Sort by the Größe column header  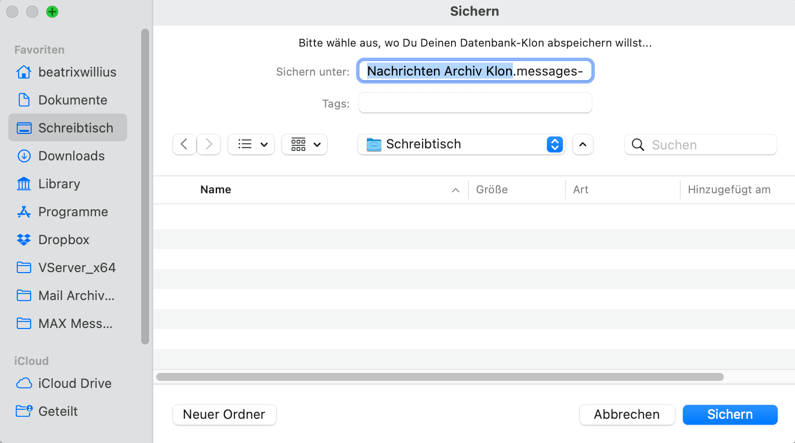492,190
